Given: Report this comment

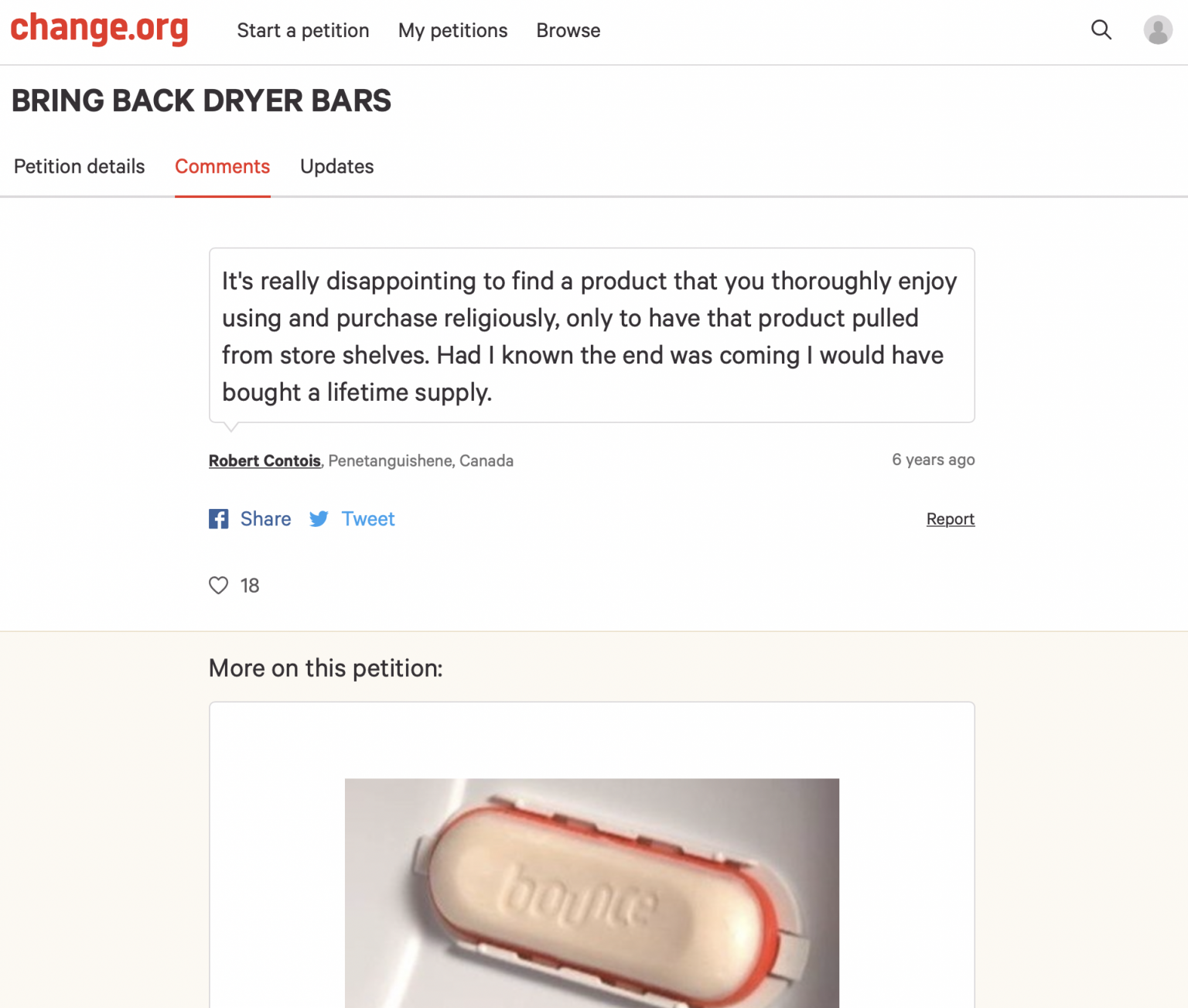Looking at the screenshot, I should (950, 519).
